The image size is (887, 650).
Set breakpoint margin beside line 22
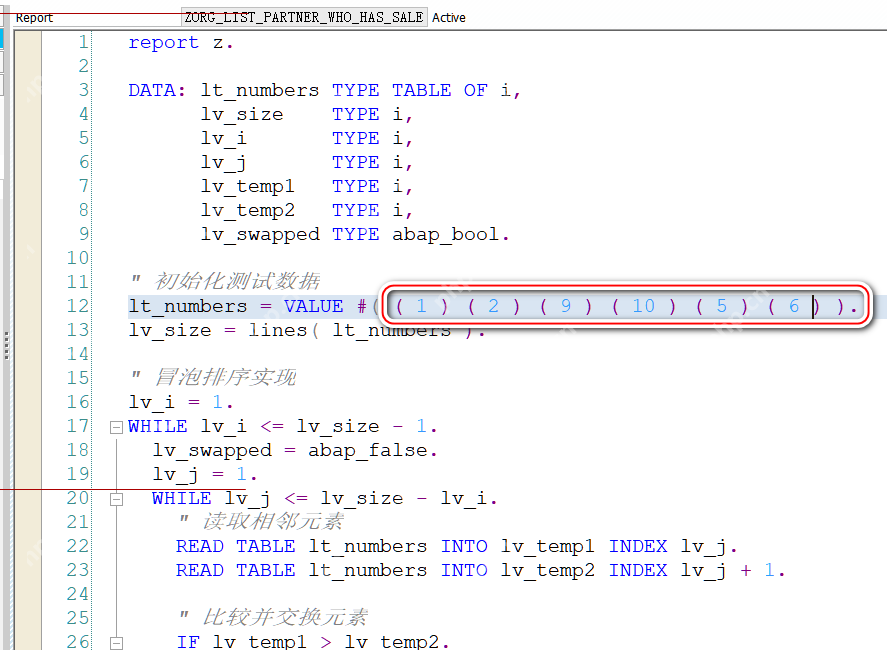pos(27,546)
